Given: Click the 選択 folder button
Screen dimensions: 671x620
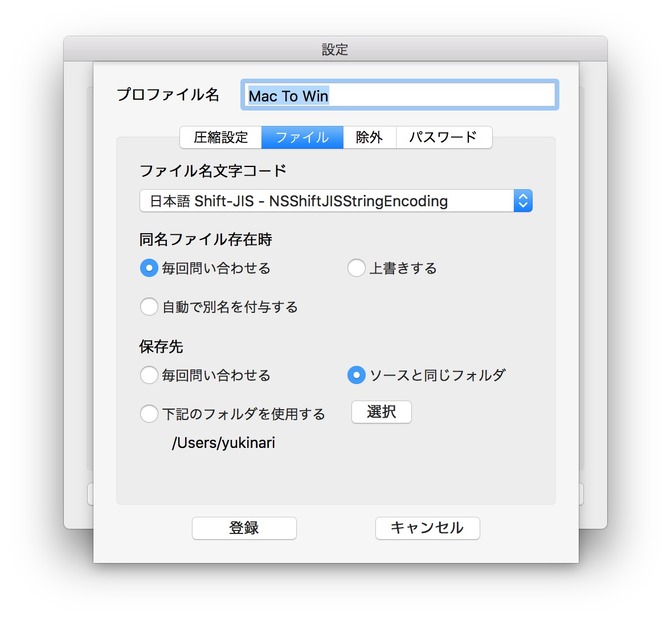Looking at the screenshot, I should pos(381,412).
